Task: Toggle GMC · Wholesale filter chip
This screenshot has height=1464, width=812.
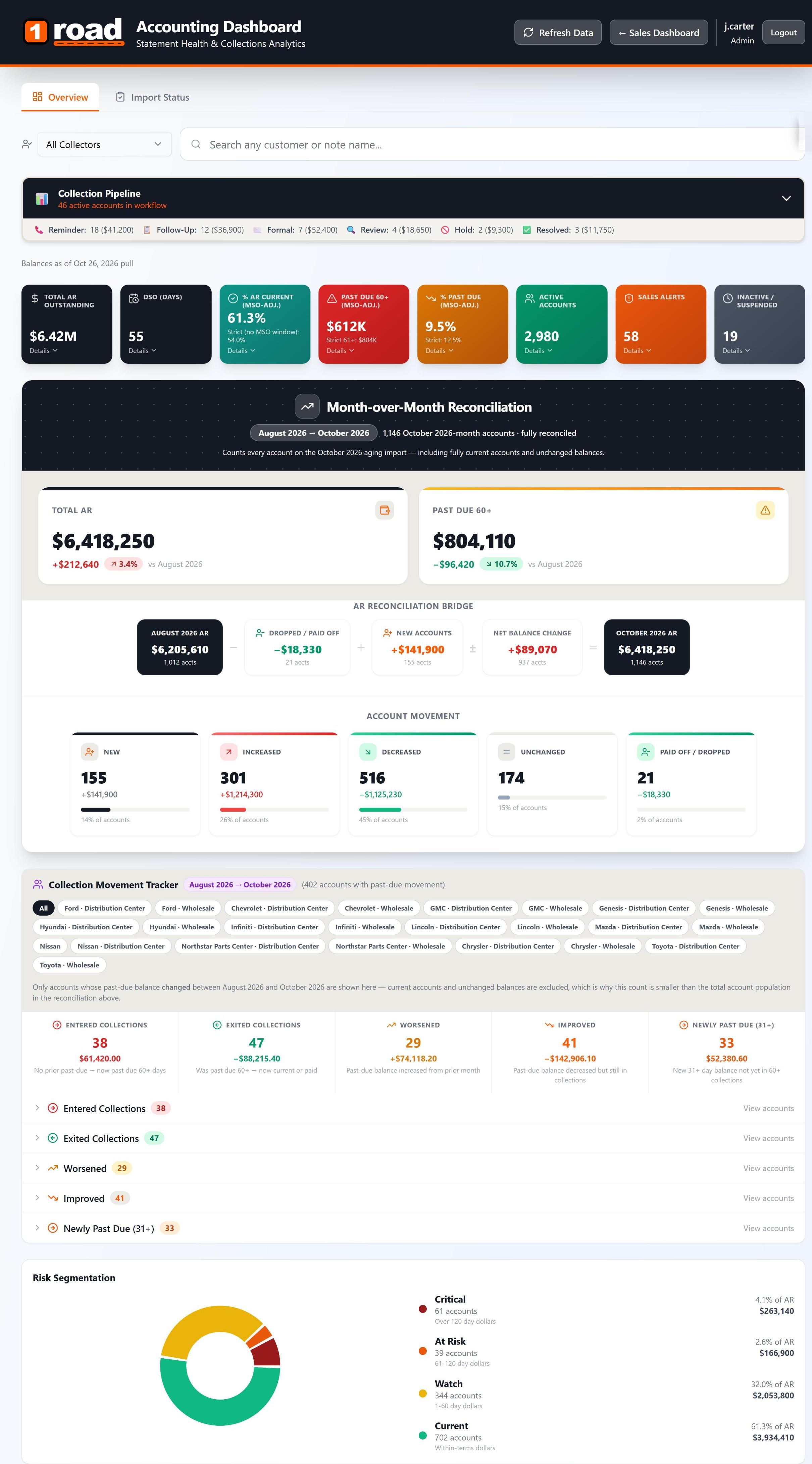Action: [555, 908]
